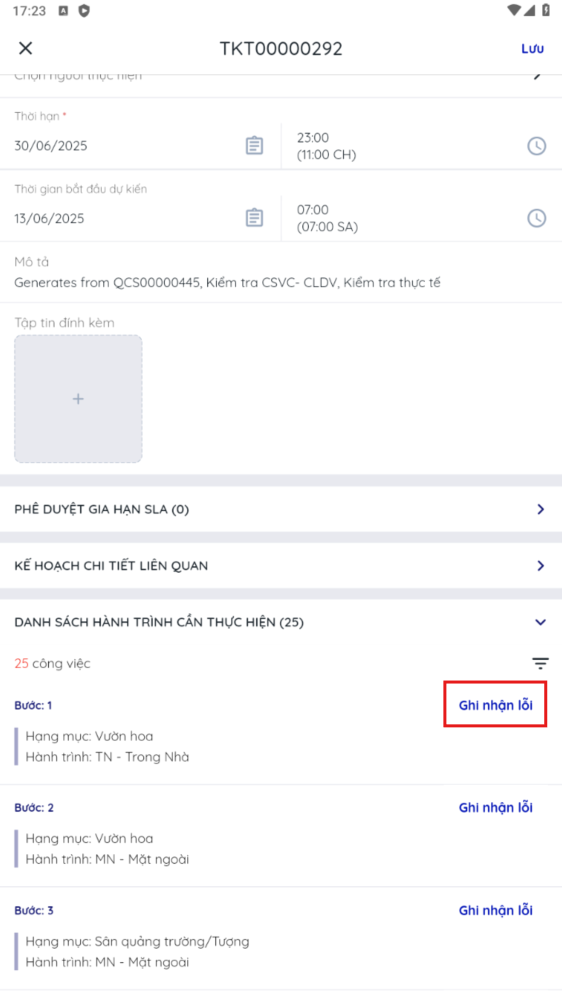562x1000 pixels.
Task: Open clock icon for 07:00 start time
Action: click(x=536, y=218)
